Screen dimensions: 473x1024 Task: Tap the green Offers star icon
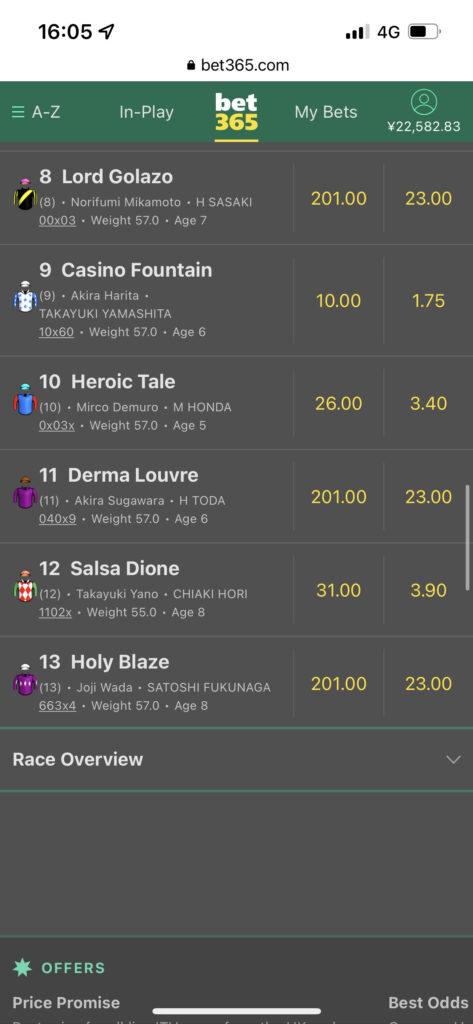(22, 967)
